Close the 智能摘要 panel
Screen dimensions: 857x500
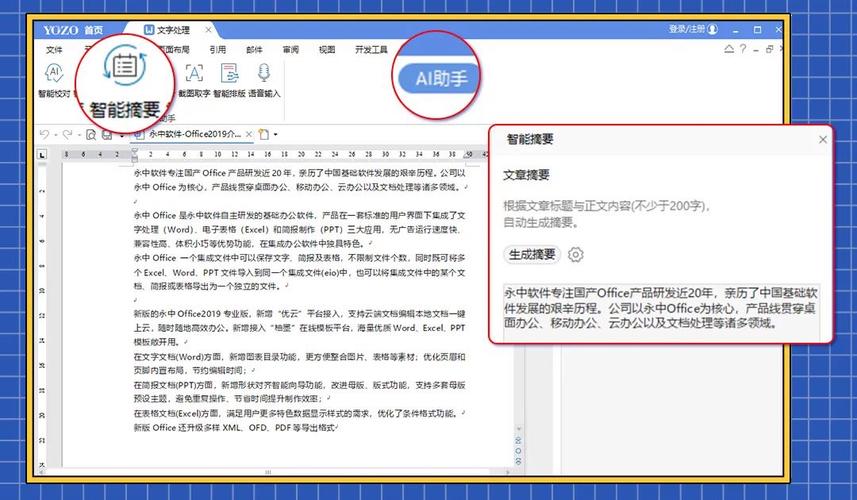823,140
